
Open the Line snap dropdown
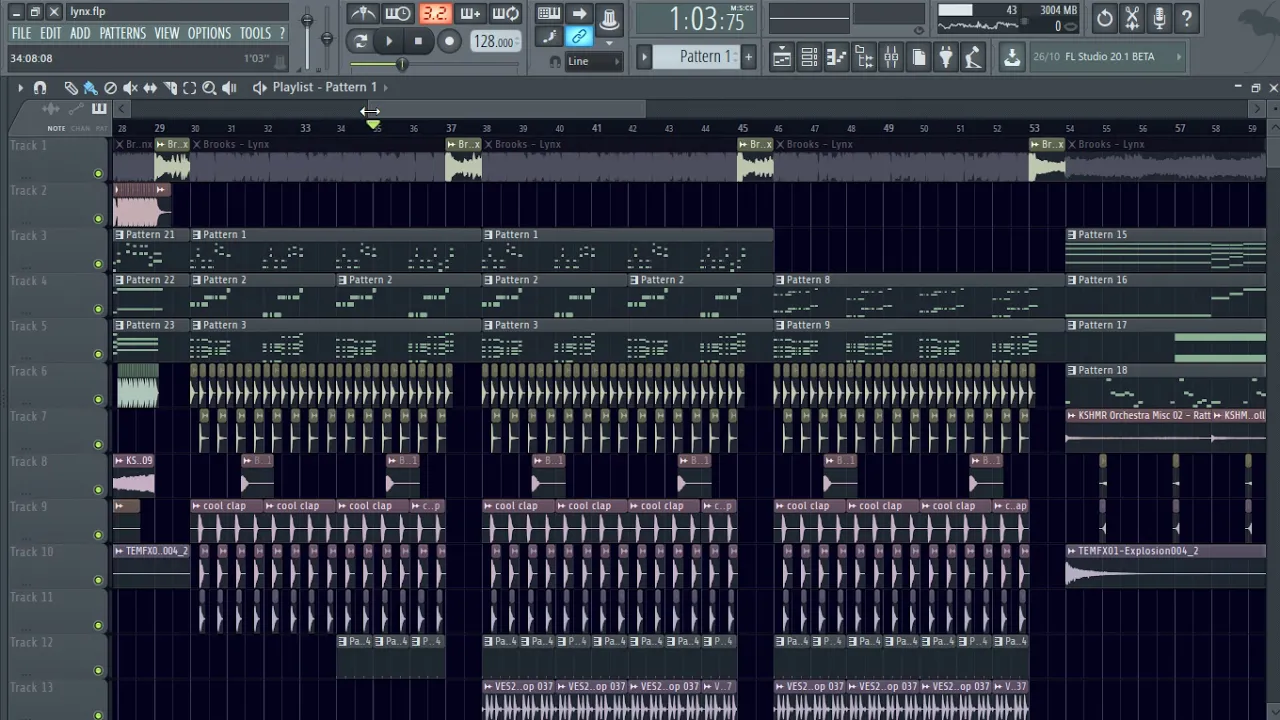tap(593, 61)
